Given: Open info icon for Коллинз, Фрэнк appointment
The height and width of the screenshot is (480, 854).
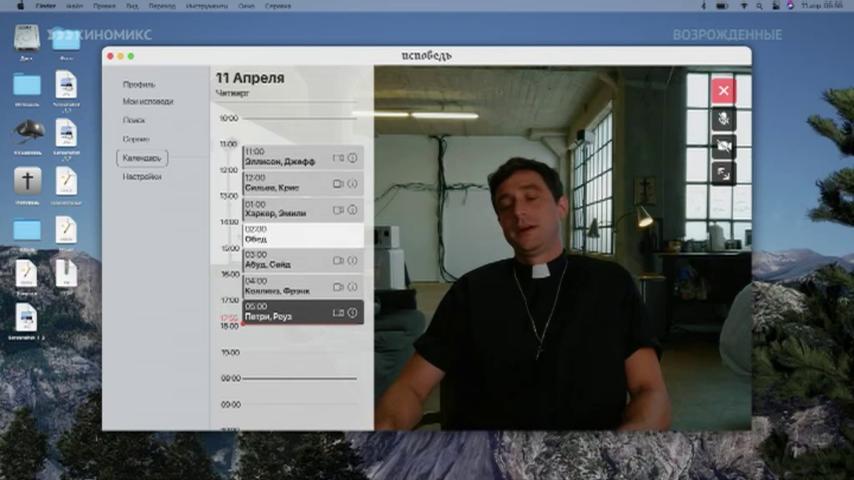Looking at the screenshot, I should point(352,287).
